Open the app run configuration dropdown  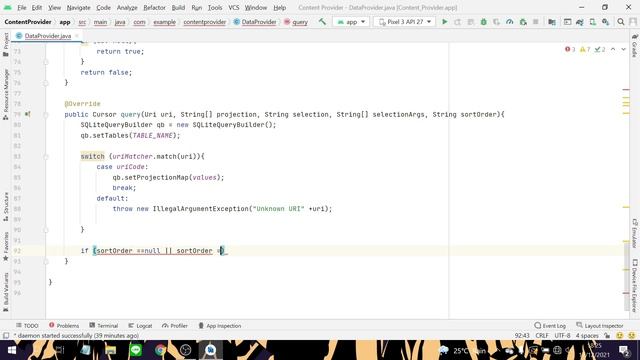pyautogui.click(x=351, y=22)
